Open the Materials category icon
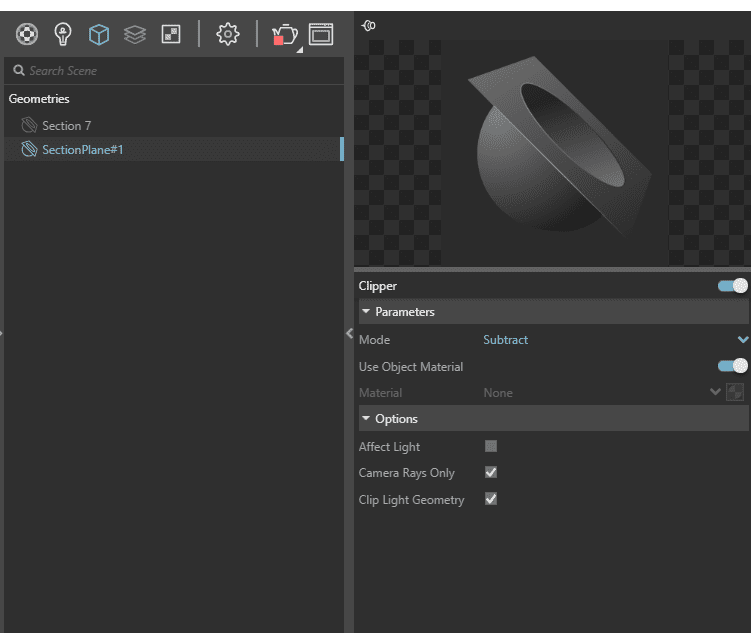The height and width of the screenshot is (633, 751). [x=27, y=35]
